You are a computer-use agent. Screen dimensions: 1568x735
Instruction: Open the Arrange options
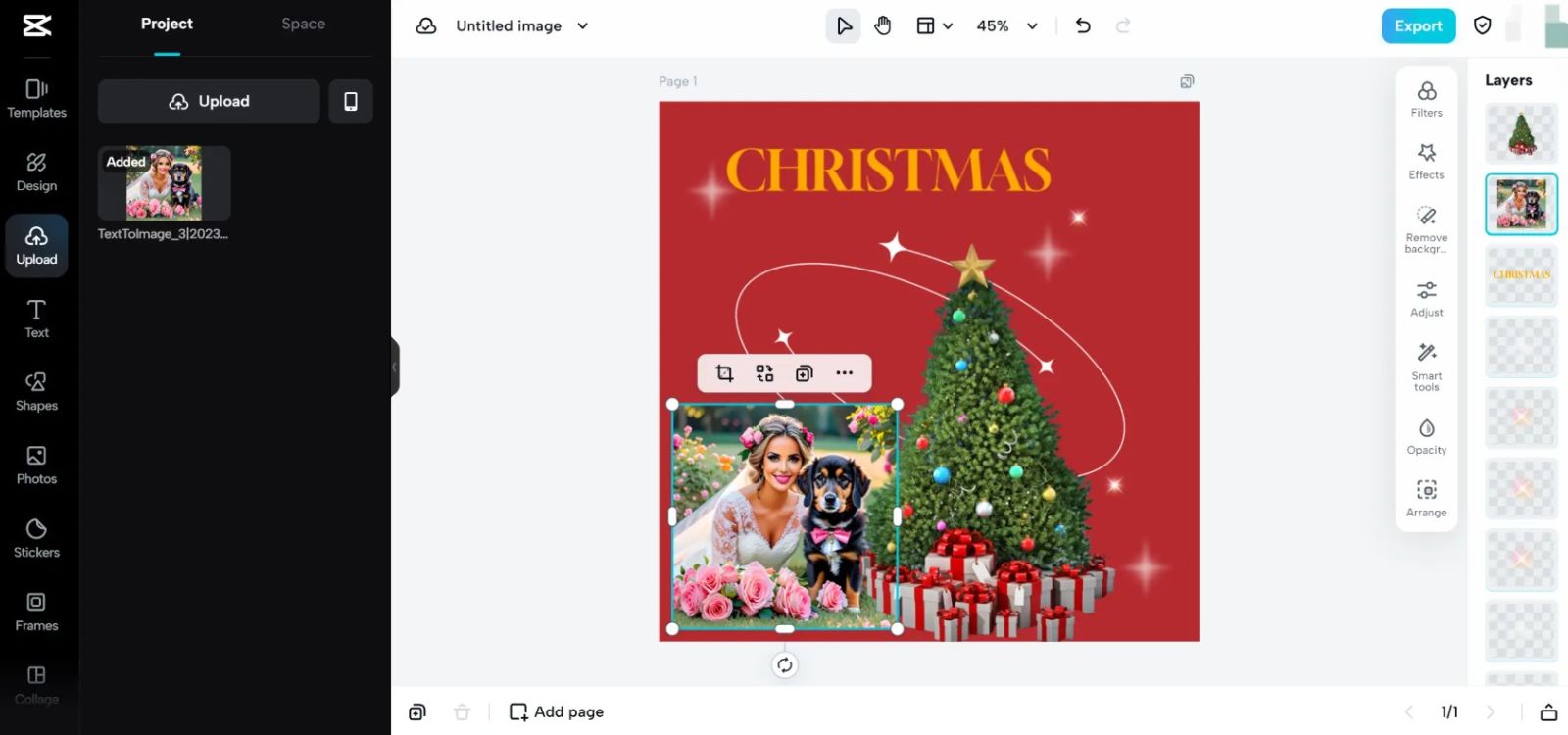[x=1426, y=498]
